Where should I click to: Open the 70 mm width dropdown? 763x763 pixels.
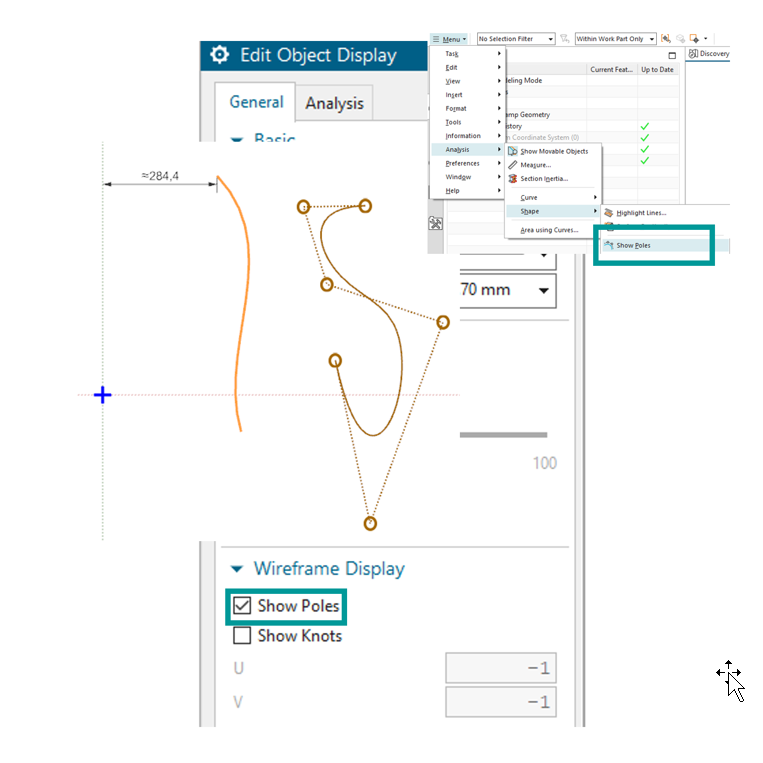coord(544,290)
